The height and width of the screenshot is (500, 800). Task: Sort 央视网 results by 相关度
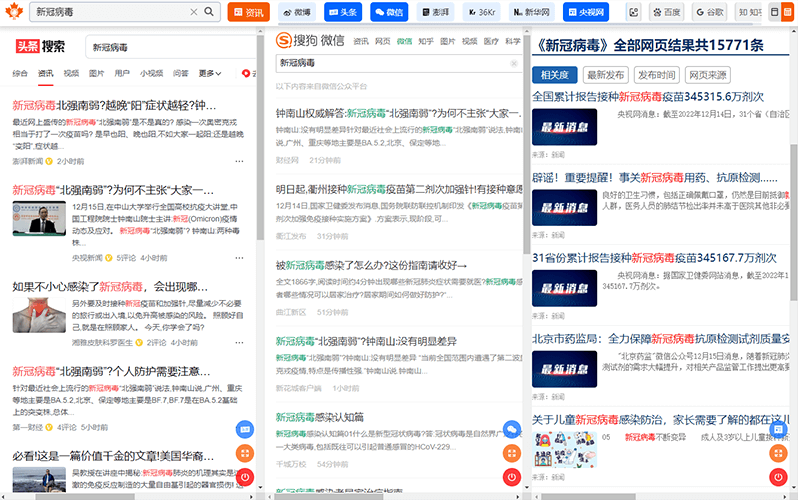(555, 75)
